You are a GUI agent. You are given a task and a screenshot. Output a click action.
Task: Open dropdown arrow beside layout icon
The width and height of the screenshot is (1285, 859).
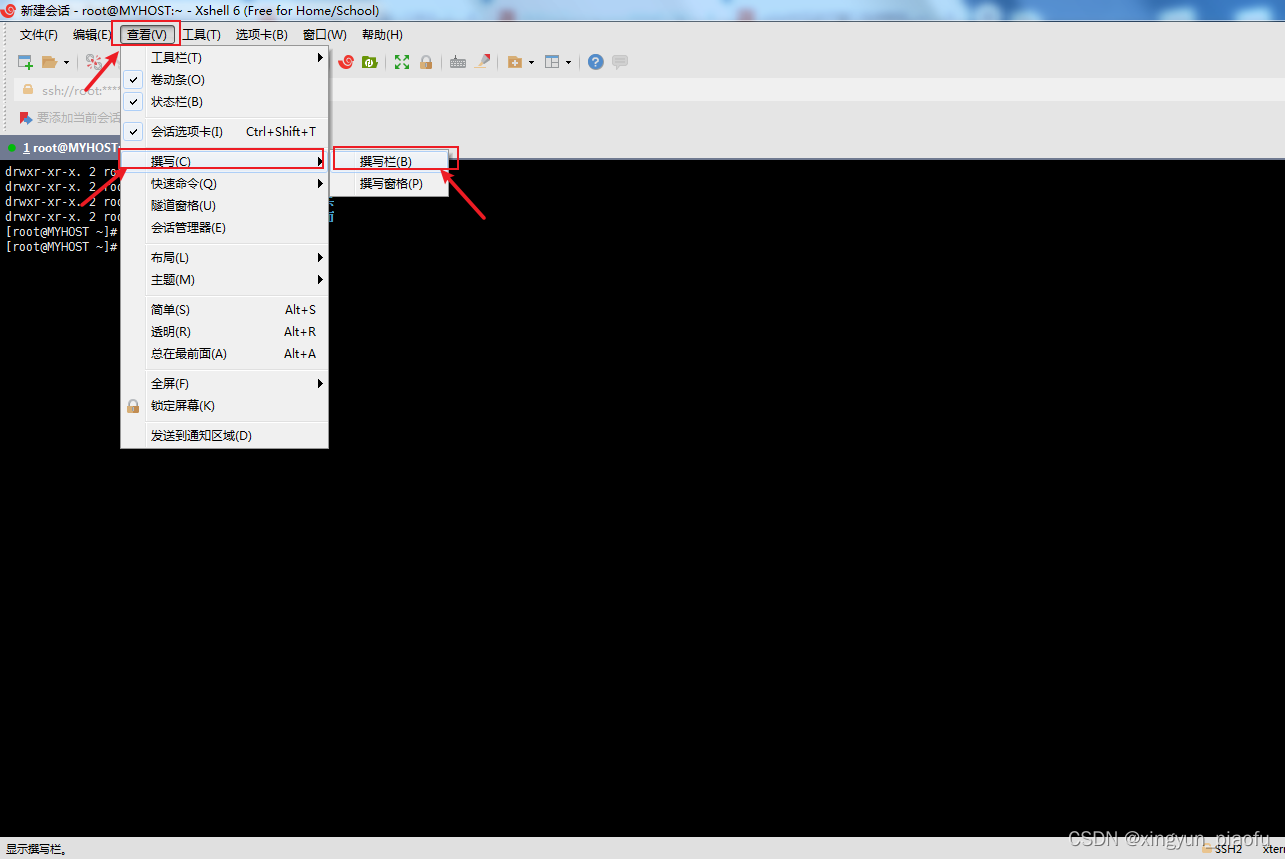pos(568,62)
